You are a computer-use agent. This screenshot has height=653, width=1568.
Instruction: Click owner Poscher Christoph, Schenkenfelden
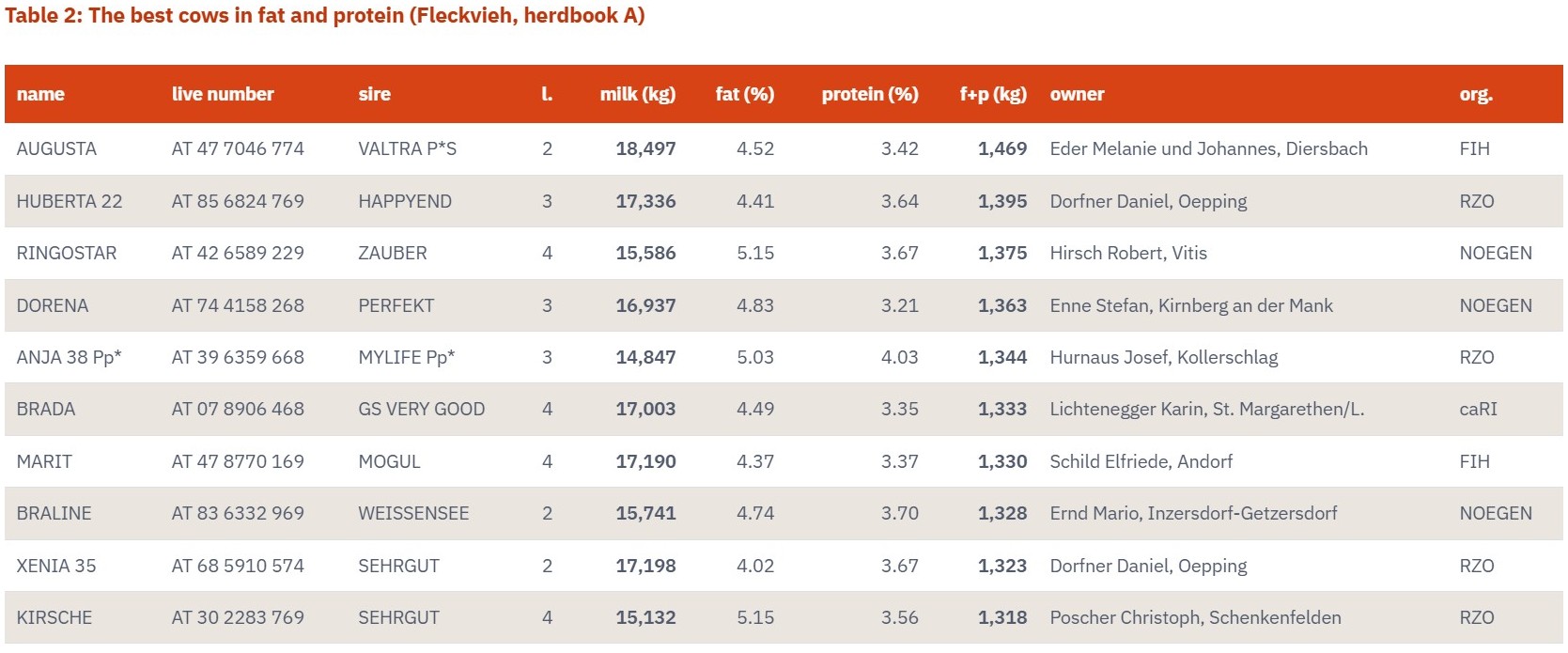tap(1195, 617)
